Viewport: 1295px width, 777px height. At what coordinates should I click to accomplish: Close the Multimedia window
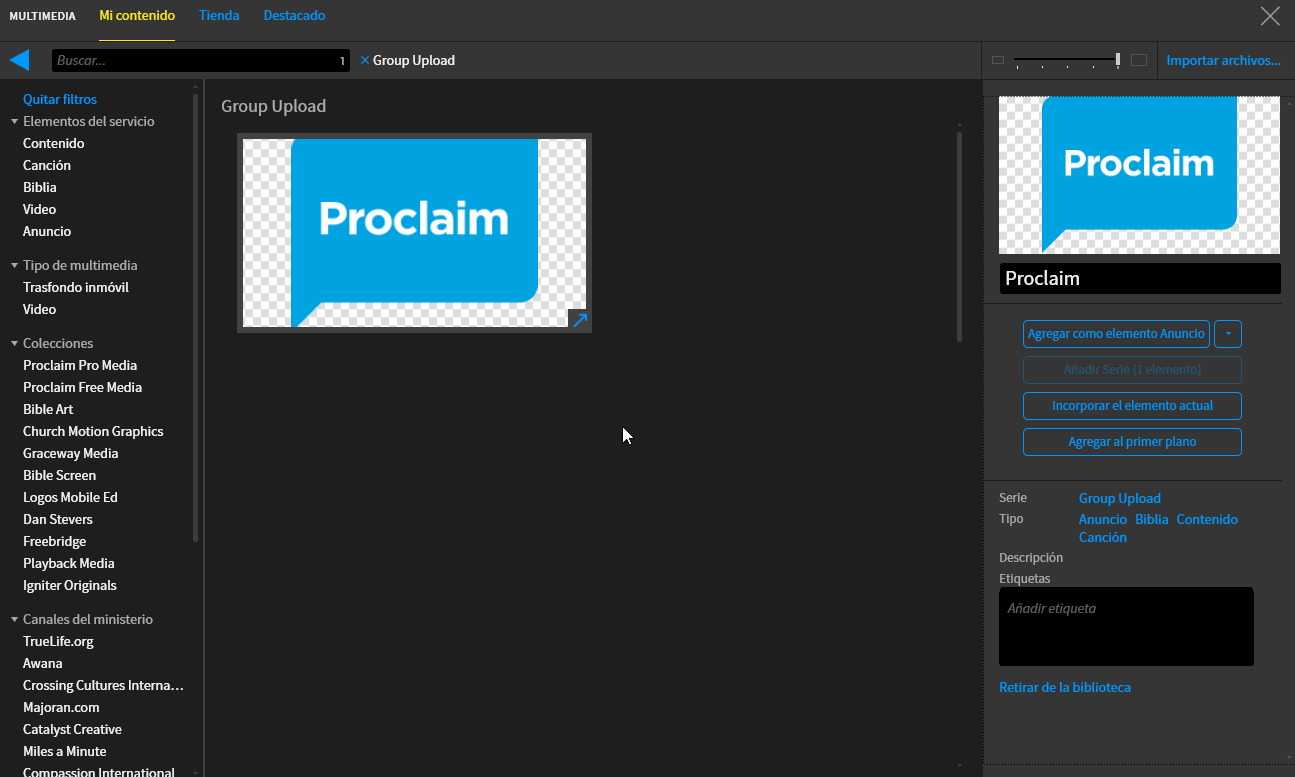(x=1270, y=15)
